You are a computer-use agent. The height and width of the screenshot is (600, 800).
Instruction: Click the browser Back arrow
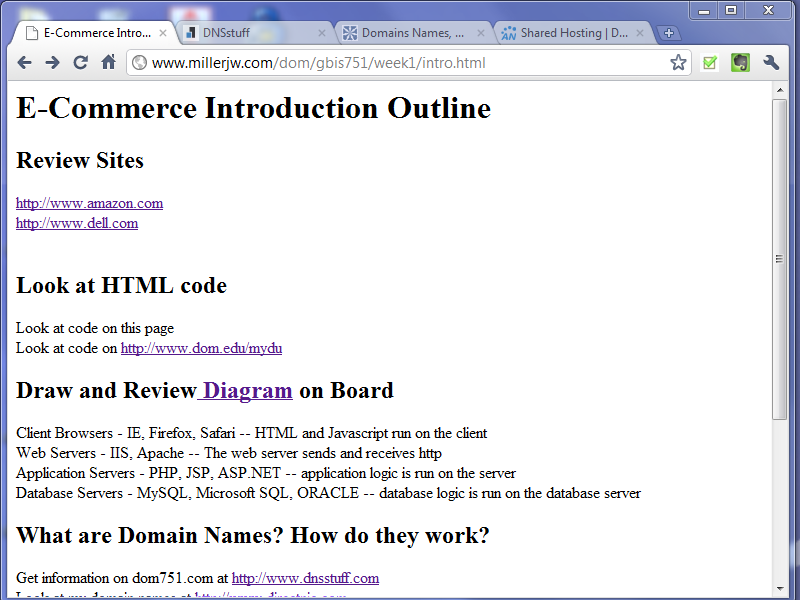click(x=24, y=63)
